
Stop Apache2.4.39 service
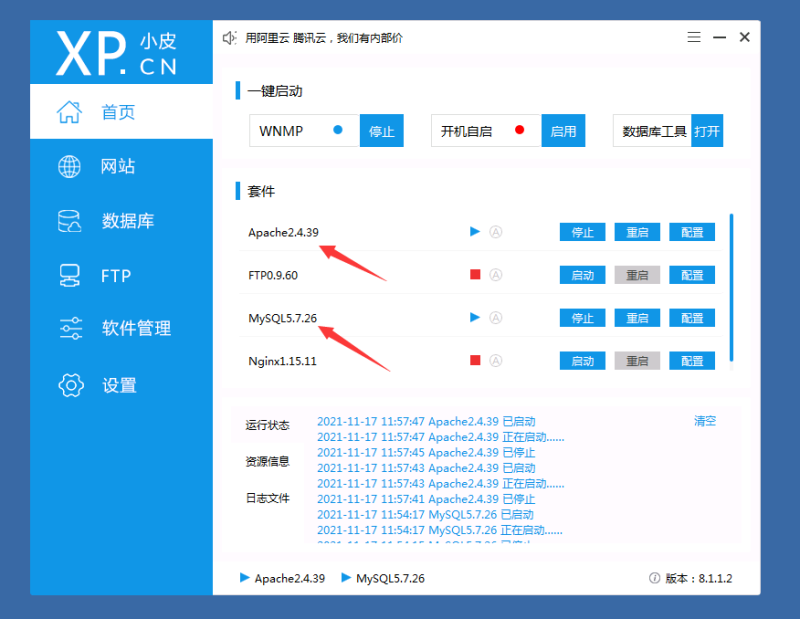click(583, 232)
